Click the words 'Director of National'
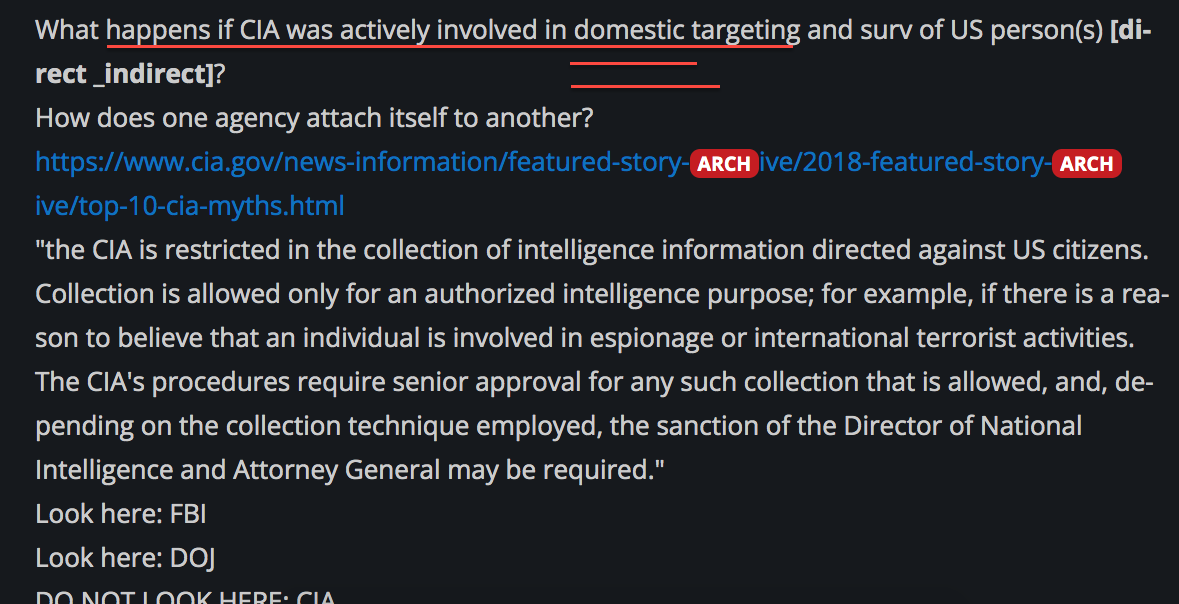 [962, 426]
